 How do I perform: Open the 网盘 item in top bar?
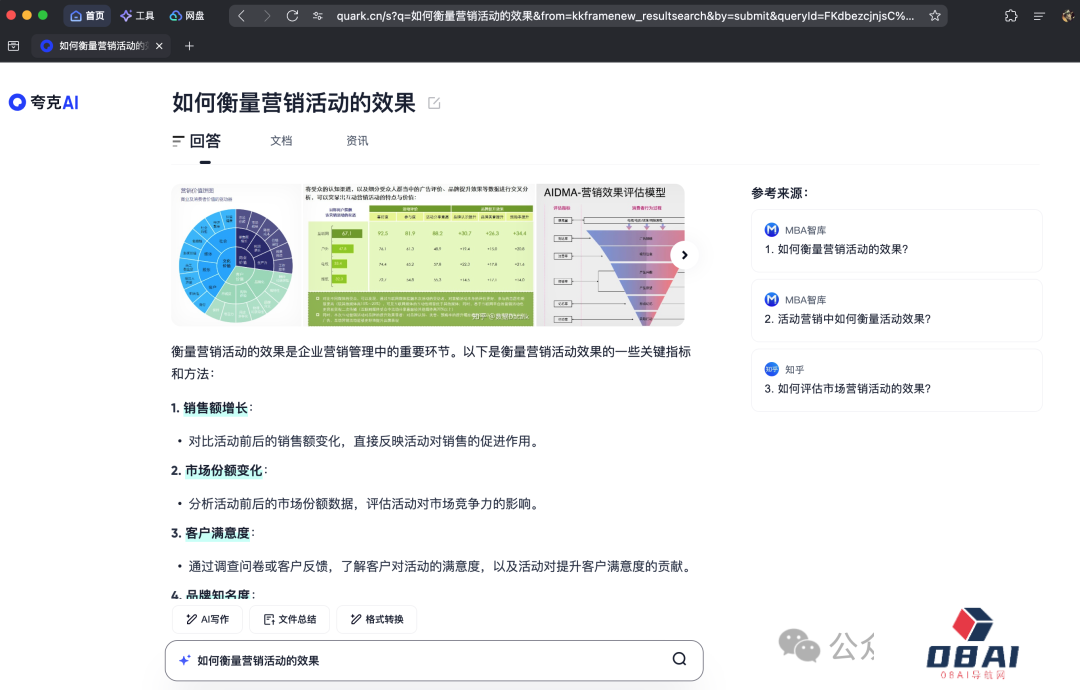point(187,16)
